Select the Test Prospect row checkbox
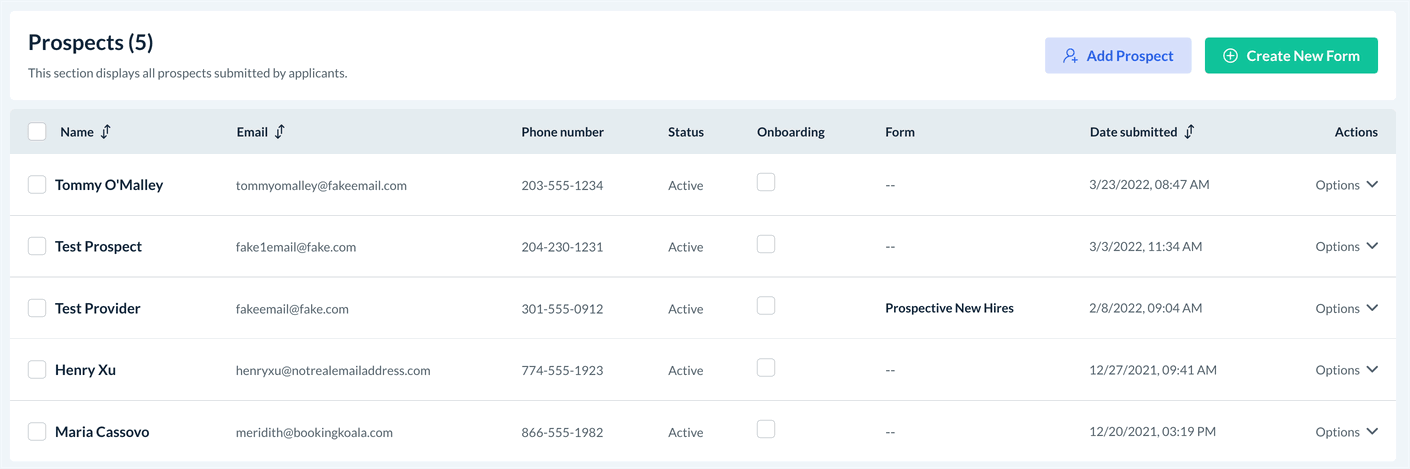1410x469 pixels. click(x=37, y=247)
